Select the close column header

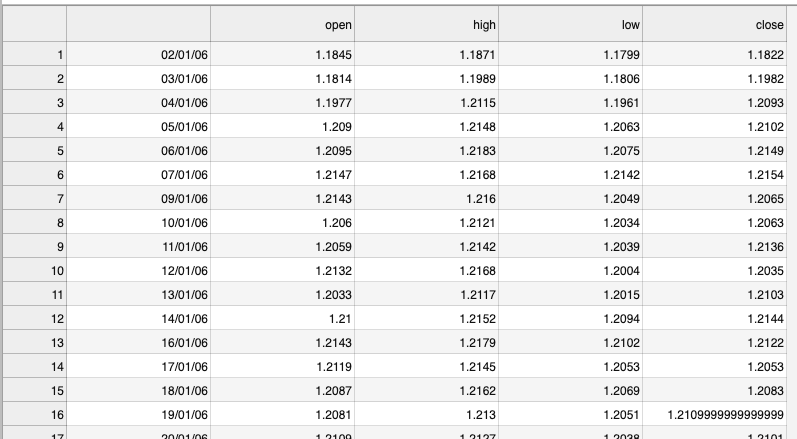715,24
